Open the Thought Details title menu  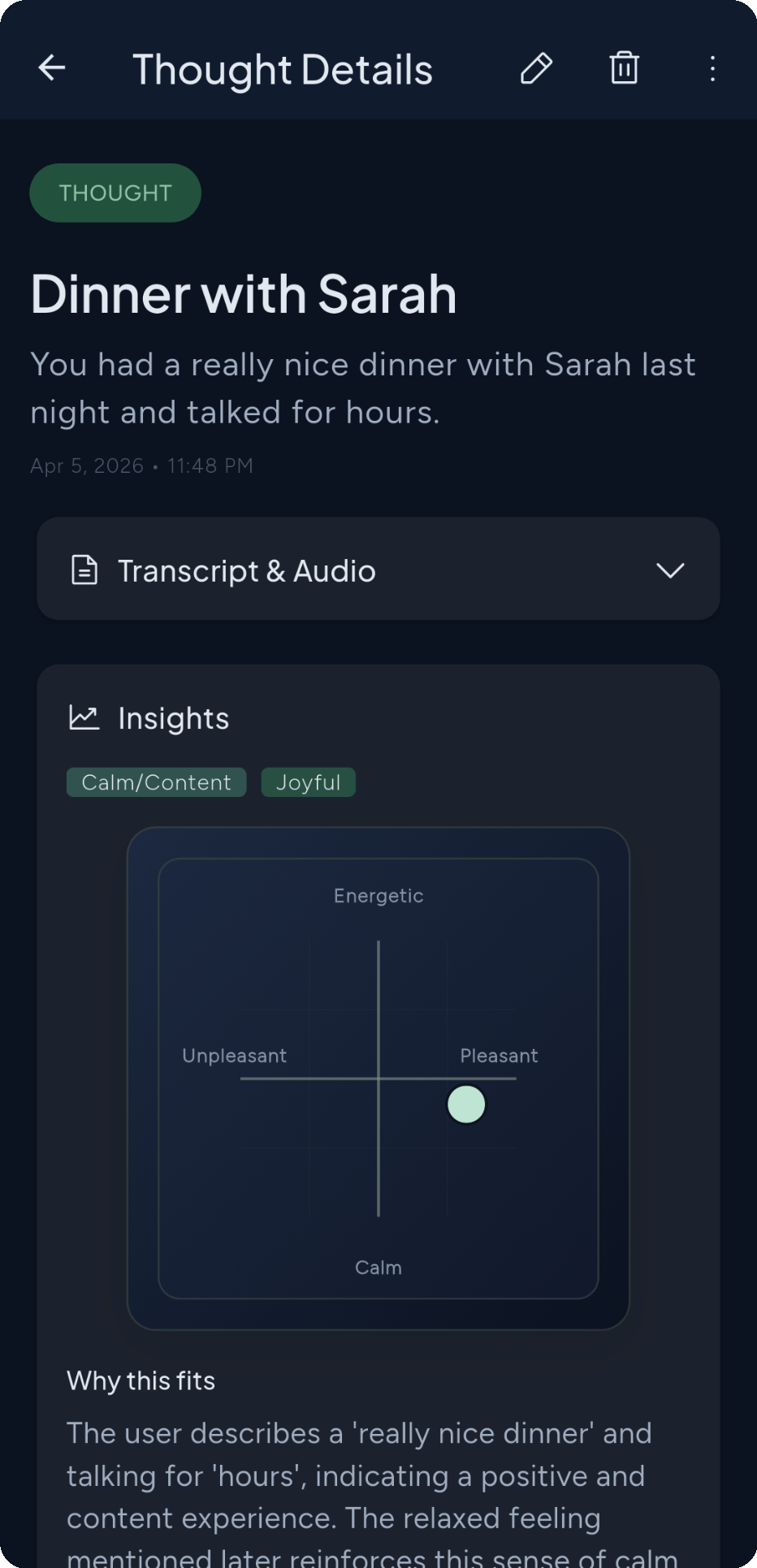283,69
